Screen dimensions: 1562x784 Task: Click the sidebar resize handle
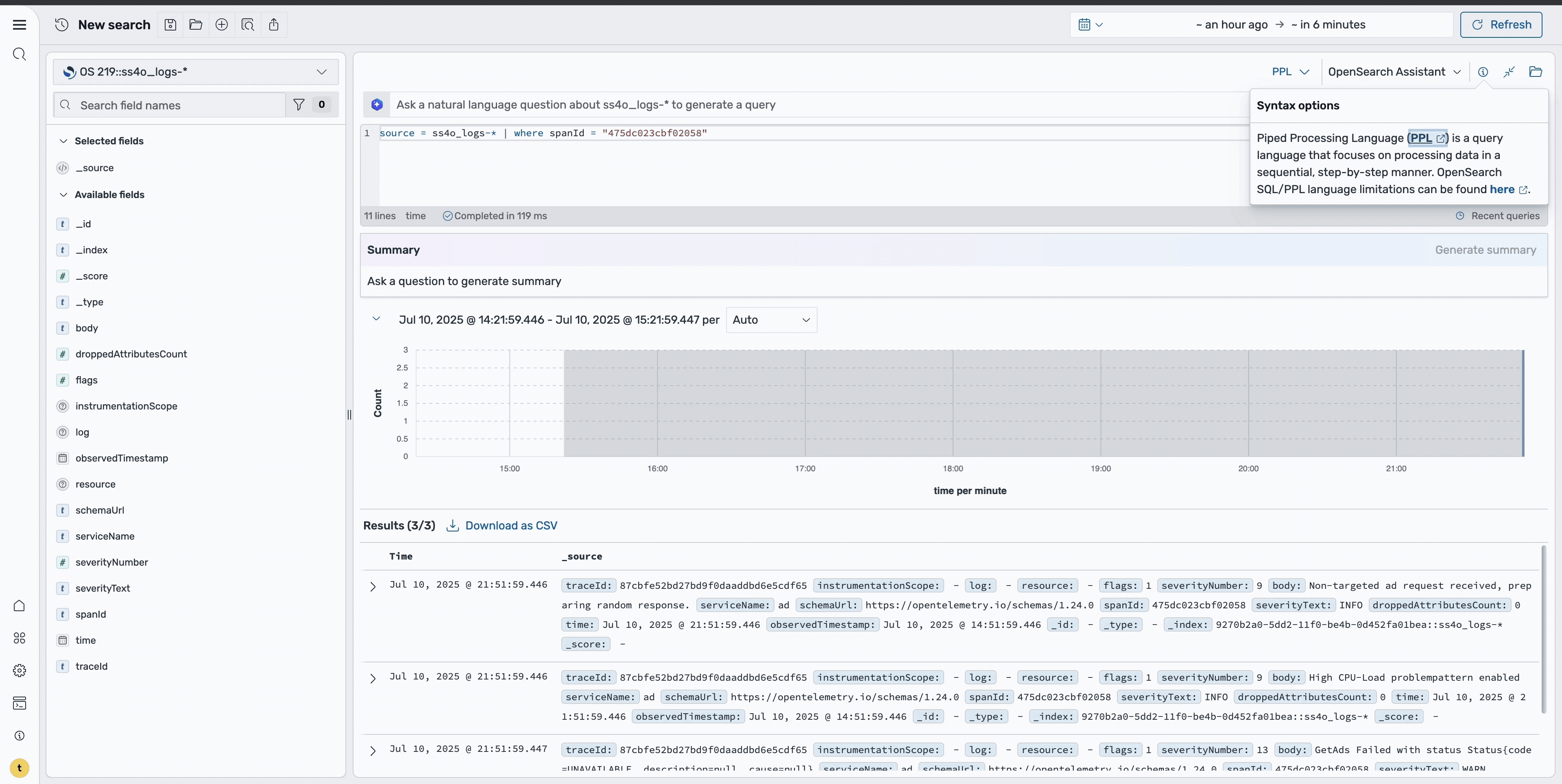point(349,415)
